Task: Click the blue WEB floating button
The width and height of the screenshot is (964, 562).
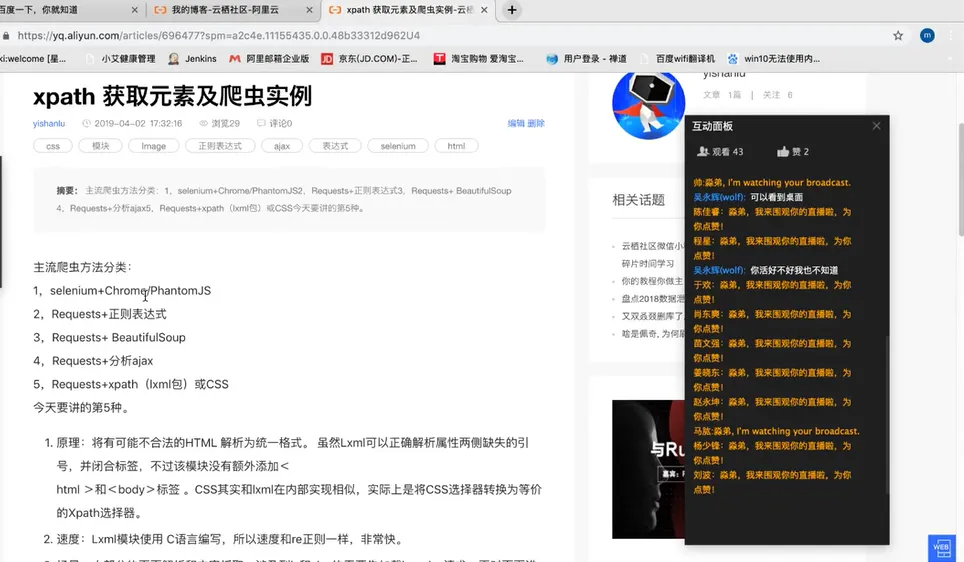Action: [941, 547]
